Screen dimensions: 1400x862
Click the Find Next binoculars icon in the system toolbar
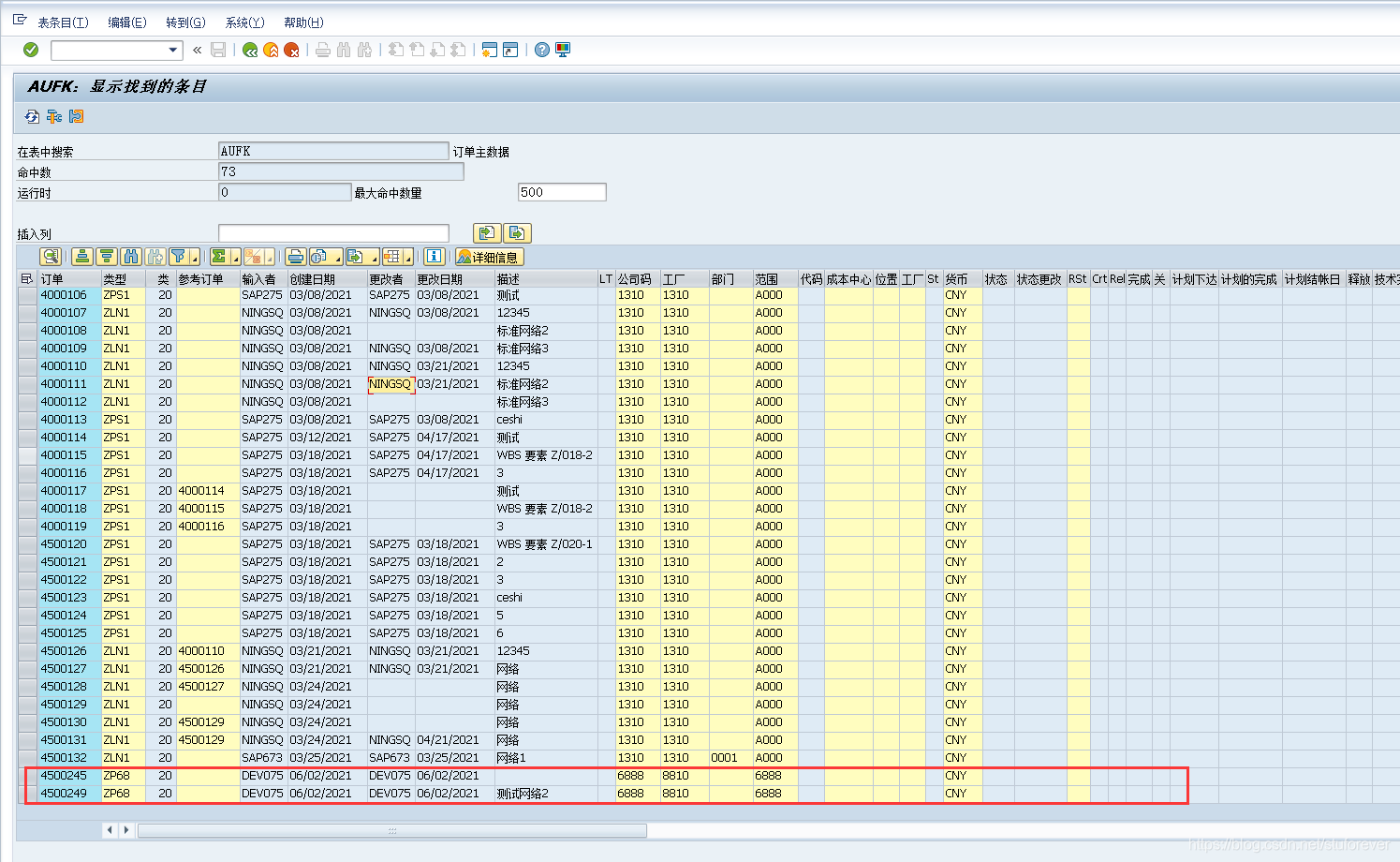point(364,50)
